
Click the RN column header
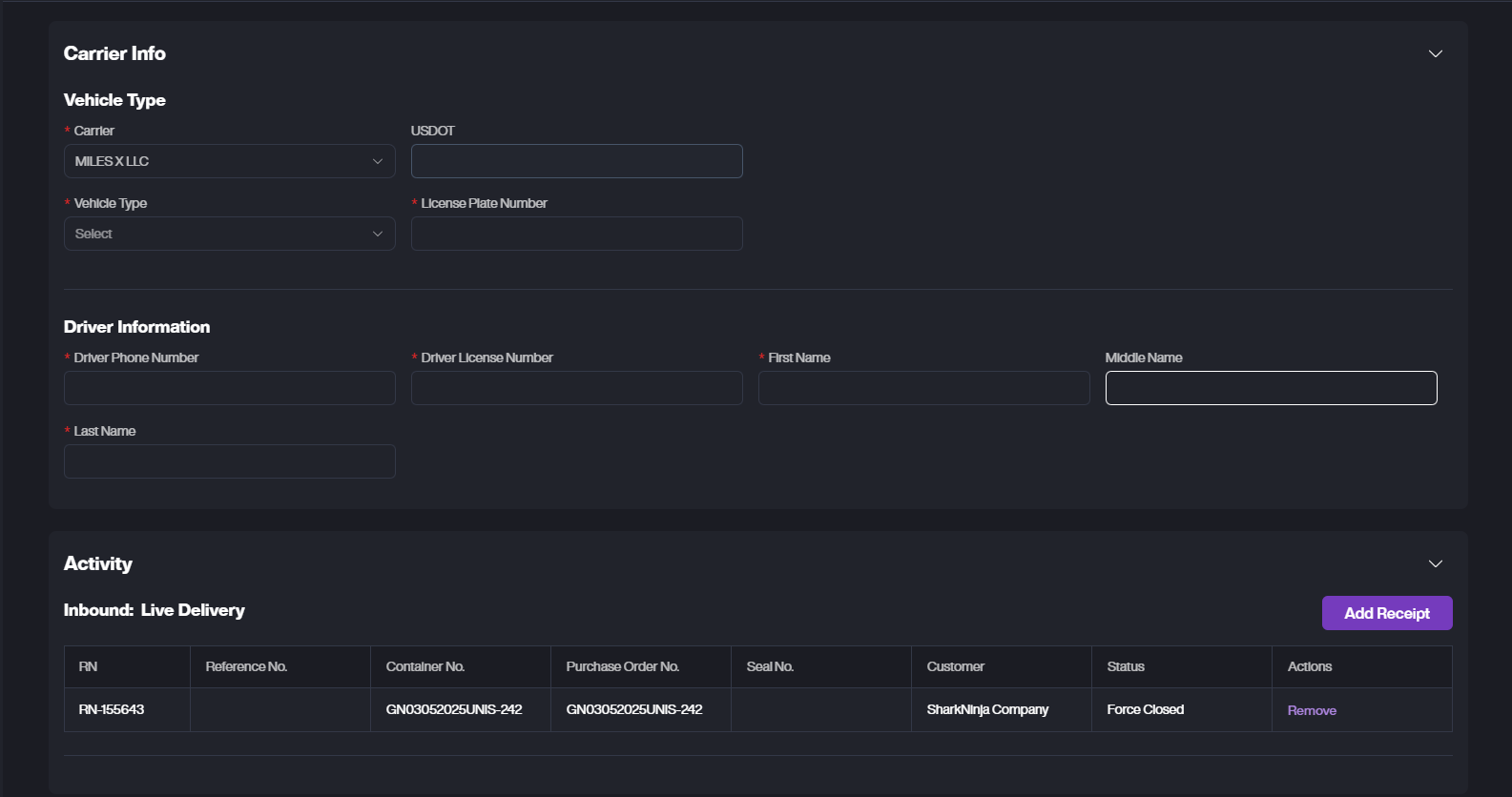[89, 666]
